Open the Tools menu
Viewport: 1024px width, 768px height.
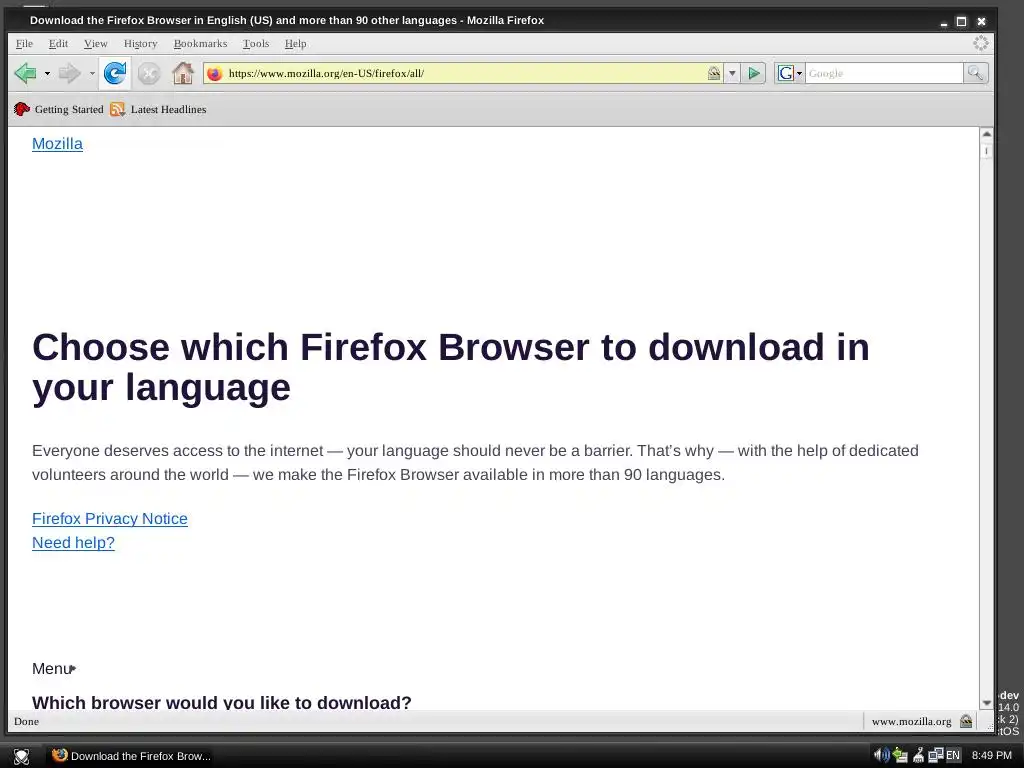[256, 44]
